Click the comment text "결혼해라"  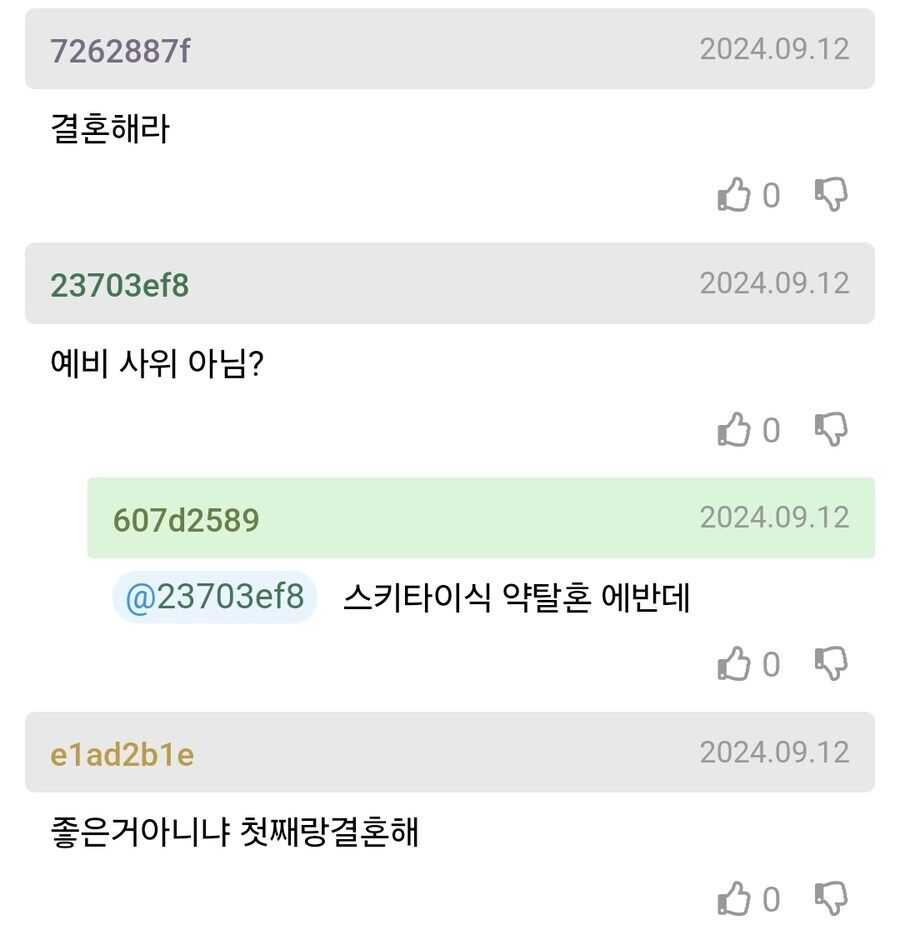pos(110,128)
